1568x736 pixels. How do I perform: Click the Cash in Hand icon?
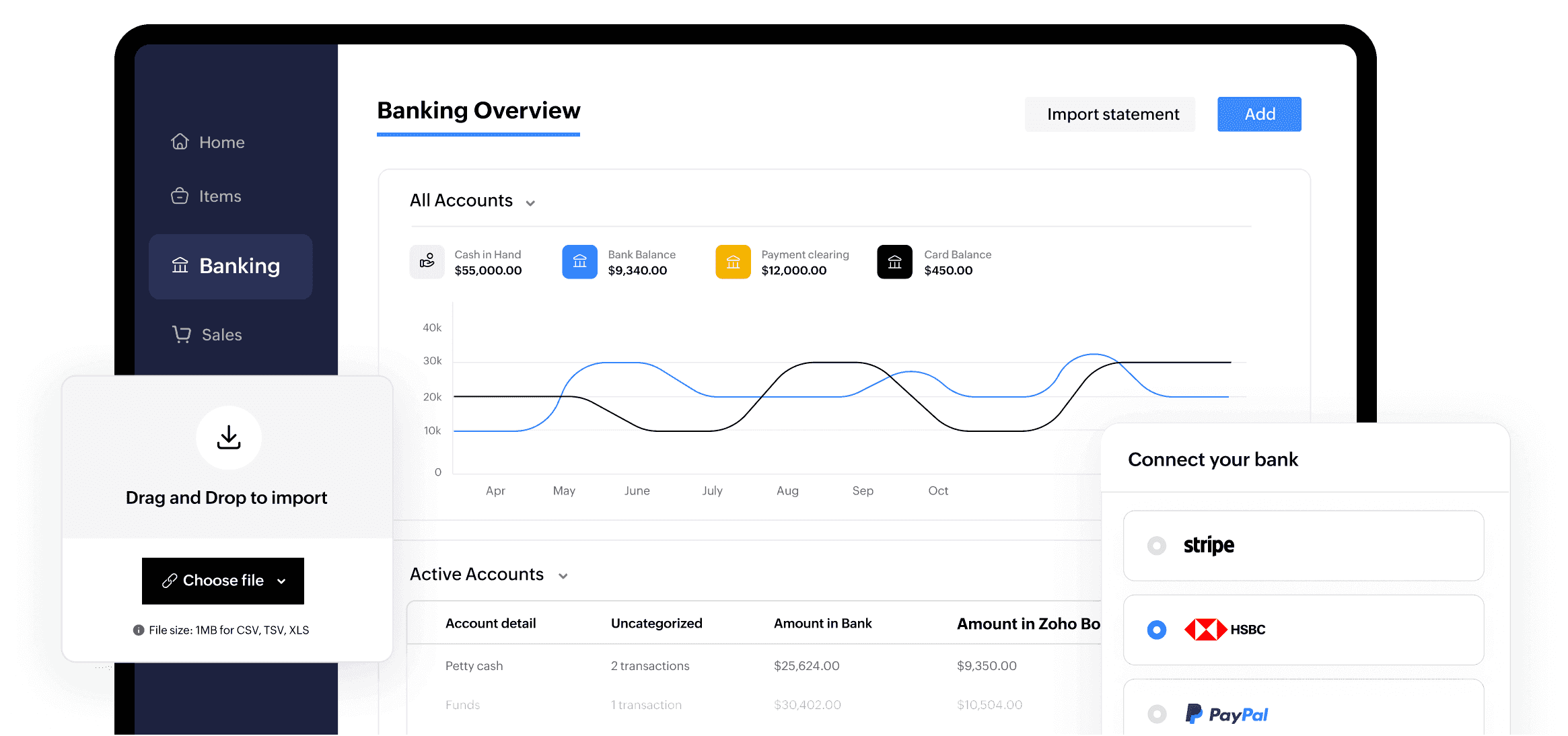(427, 262)
